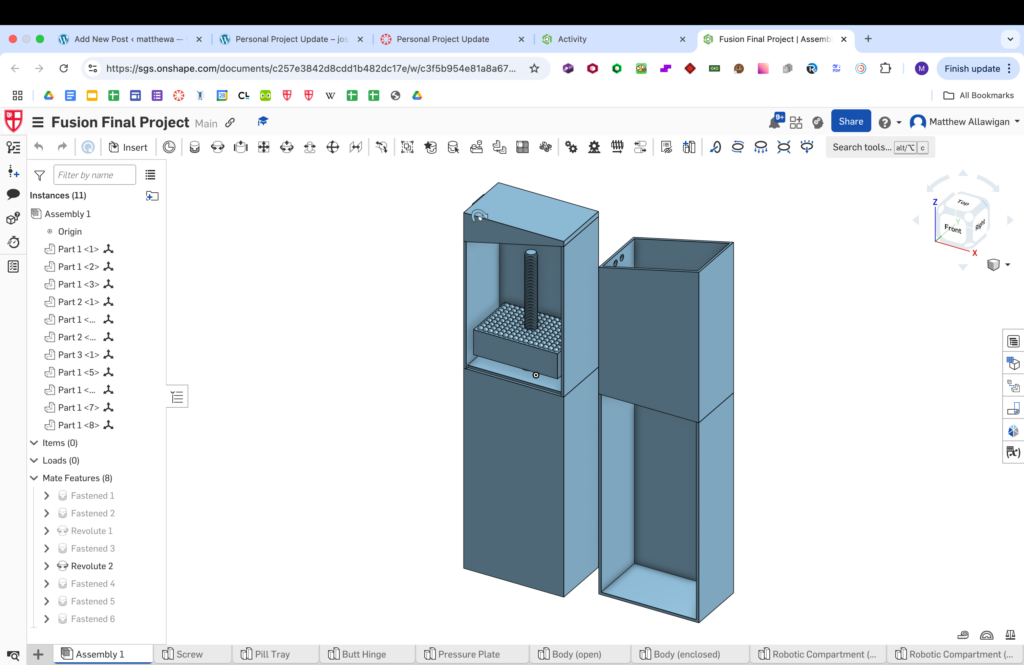Click the browser address bar
Viewport: 1024px width, 665px height.
[311, 69]
